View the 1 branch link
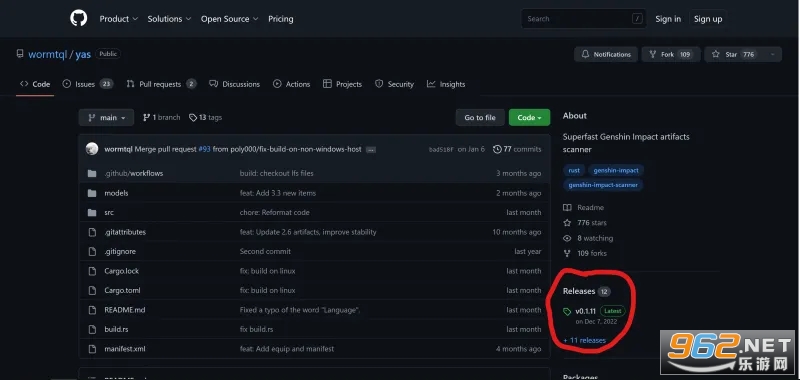Image resolution: width=800 pixels, height=380 pixels. coord(161,117)
